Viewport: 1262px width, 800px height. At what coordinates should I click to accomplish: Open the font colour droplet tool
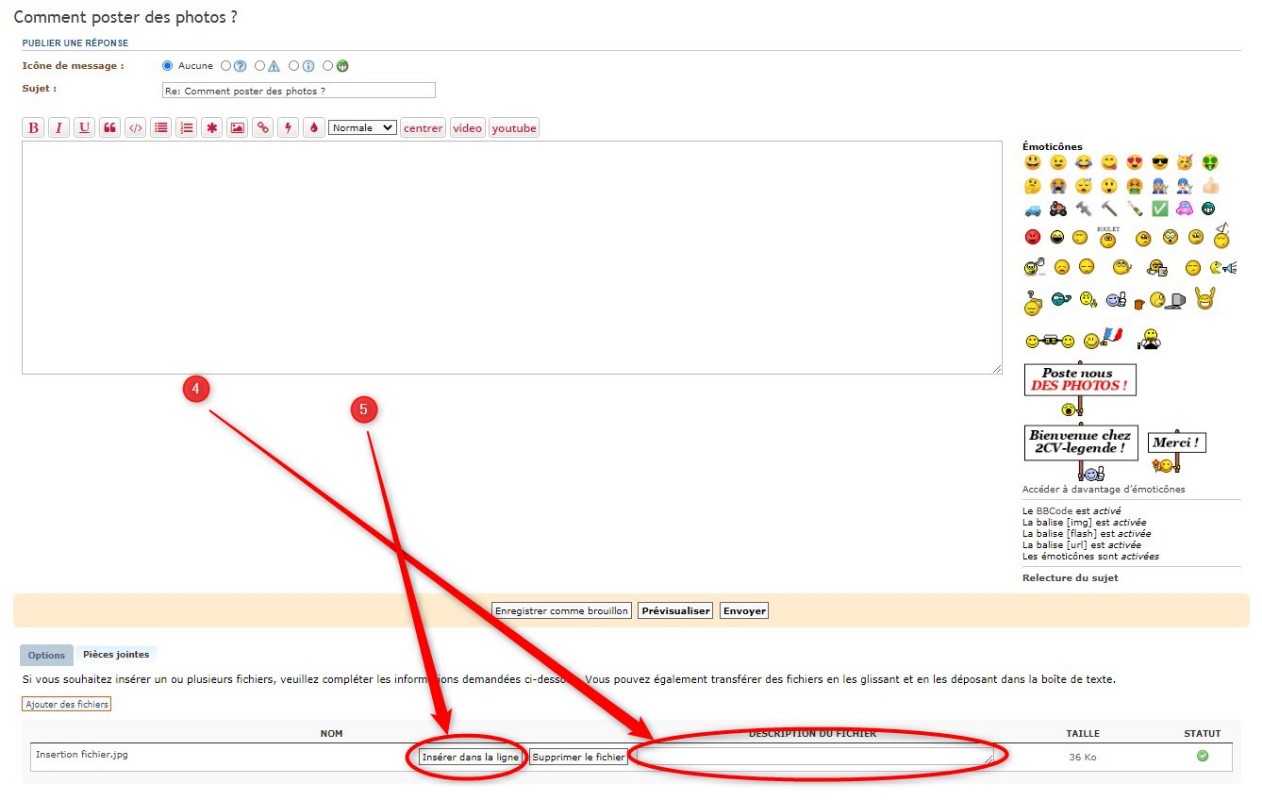tap(313, 128)
